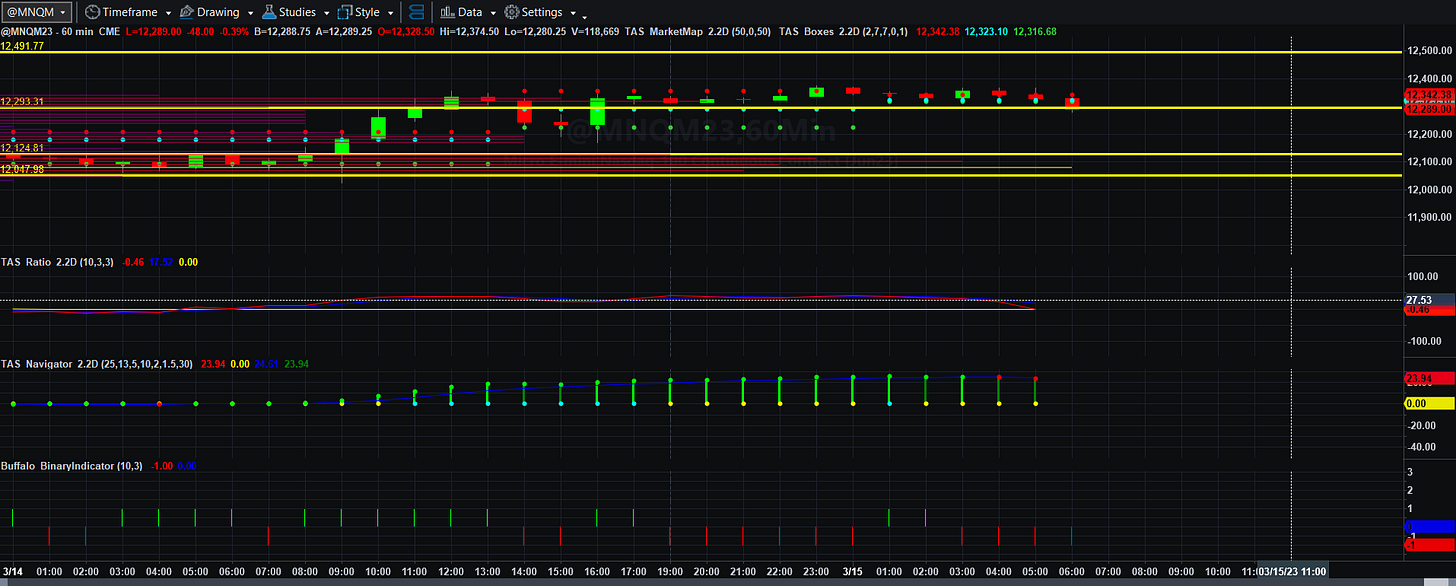
Task: Click the toolbar overflow arrow after Settings
Action: coord(584,16)
